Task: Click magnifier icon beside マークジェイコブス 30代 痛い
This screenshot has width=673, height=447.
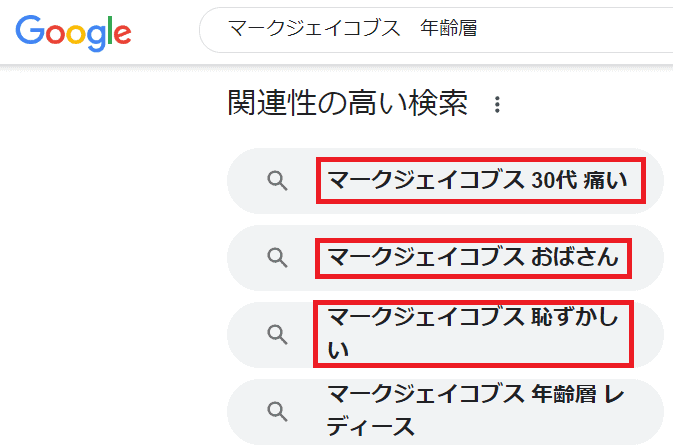Action: (277, 181)
